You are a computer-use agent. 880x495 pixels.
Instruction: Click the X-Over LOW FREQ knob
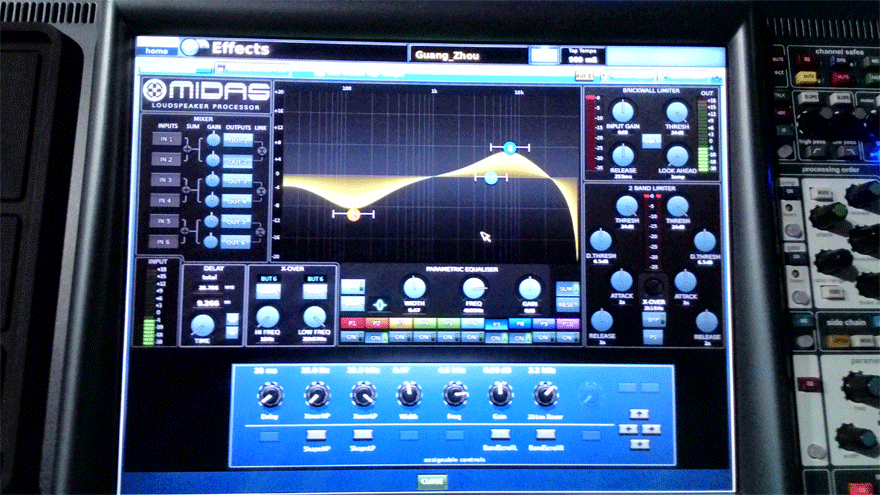(x=314, y=317)
